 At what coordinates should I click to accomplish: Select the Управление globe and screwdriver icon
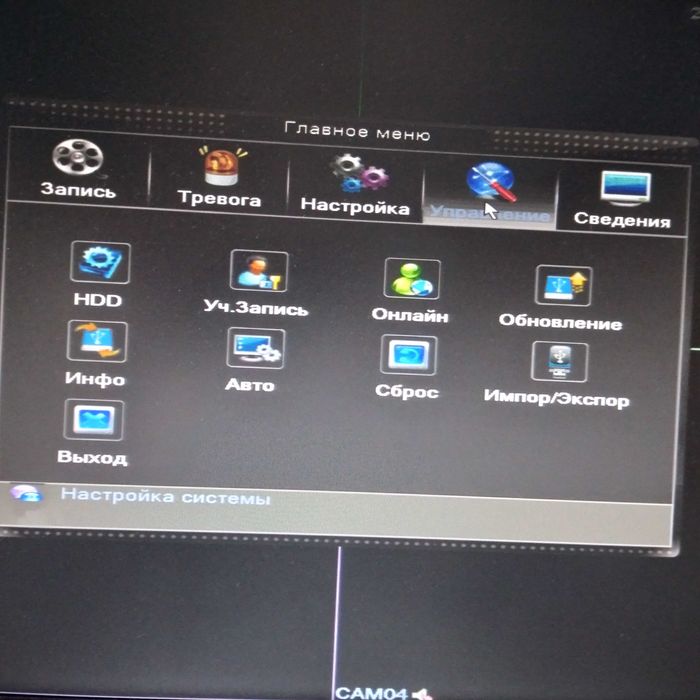(491, 182)
